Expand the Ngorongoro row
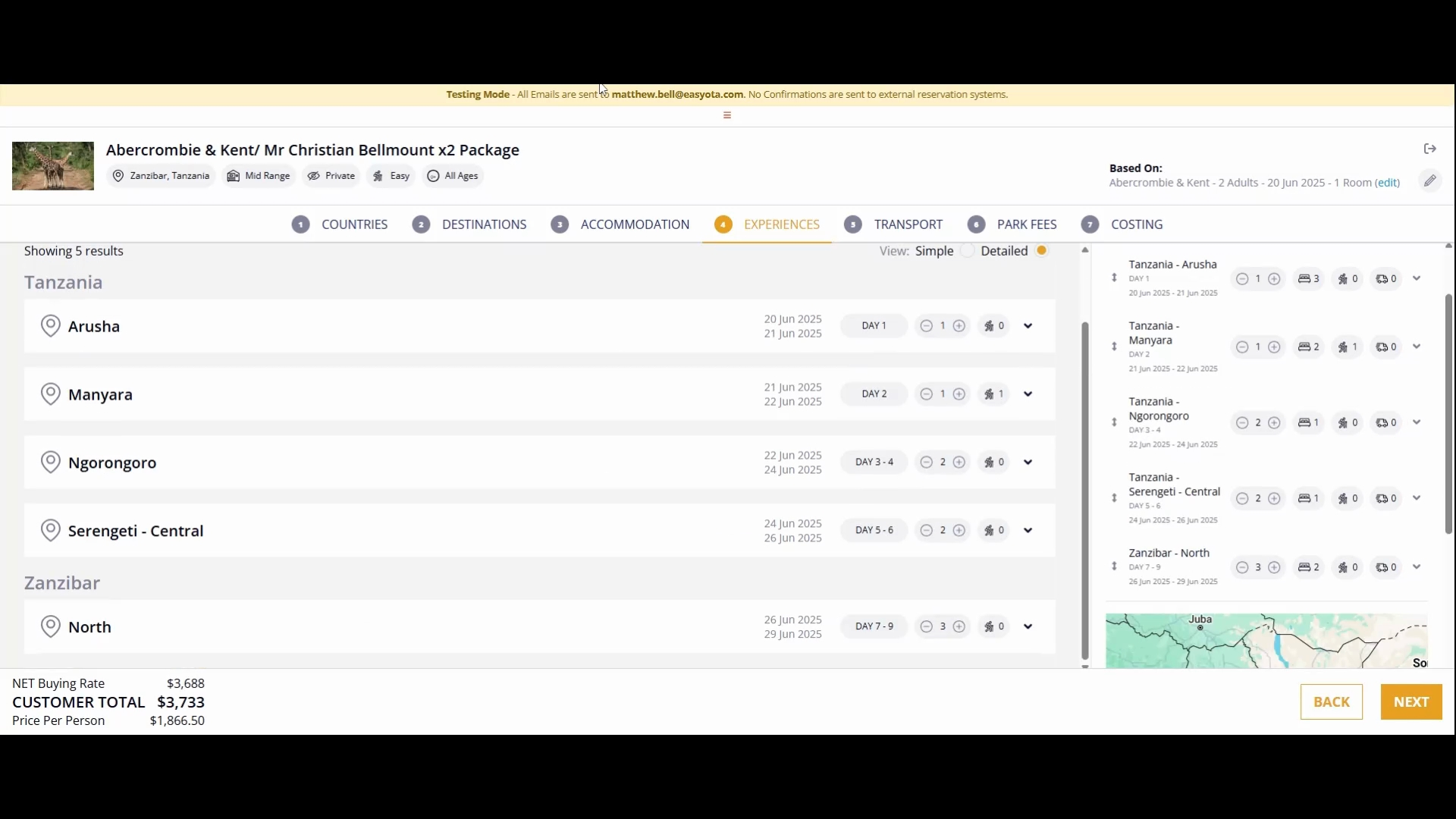The image size is (1456, 819). click(1028, 463)
